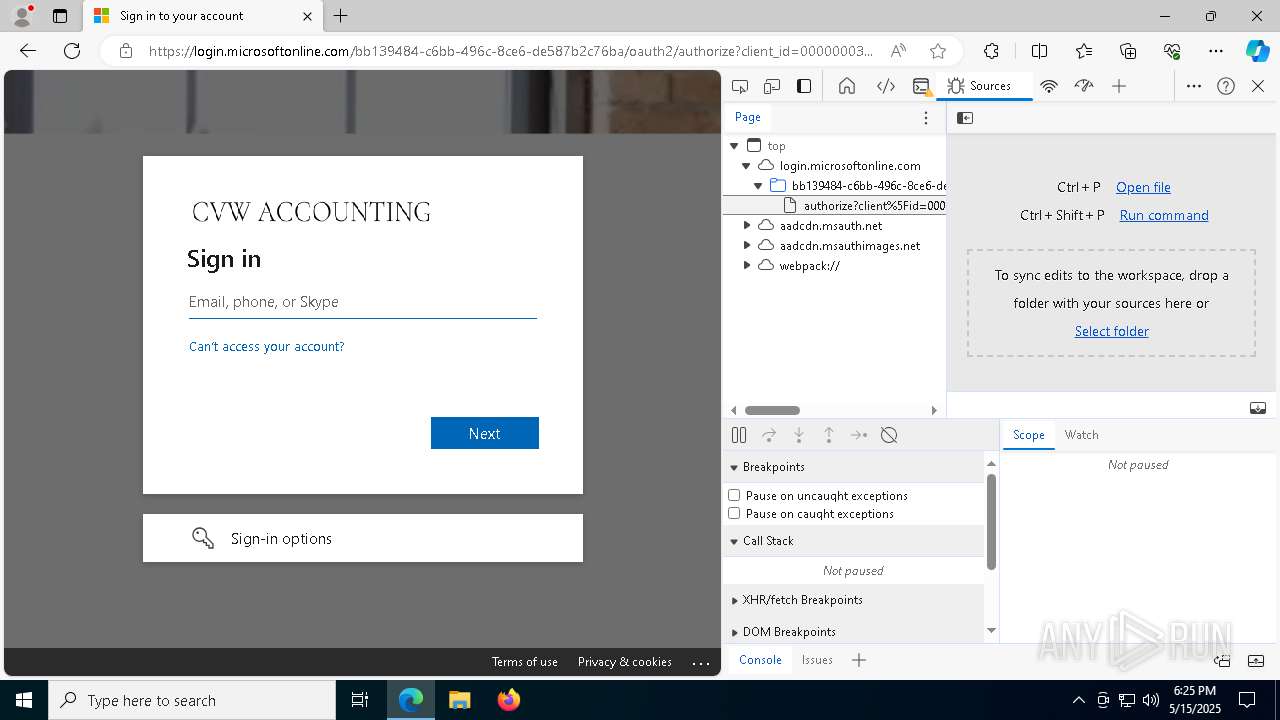
Task: Enable Pause on uncaught exceptions
Action: [x=734, y=495]
